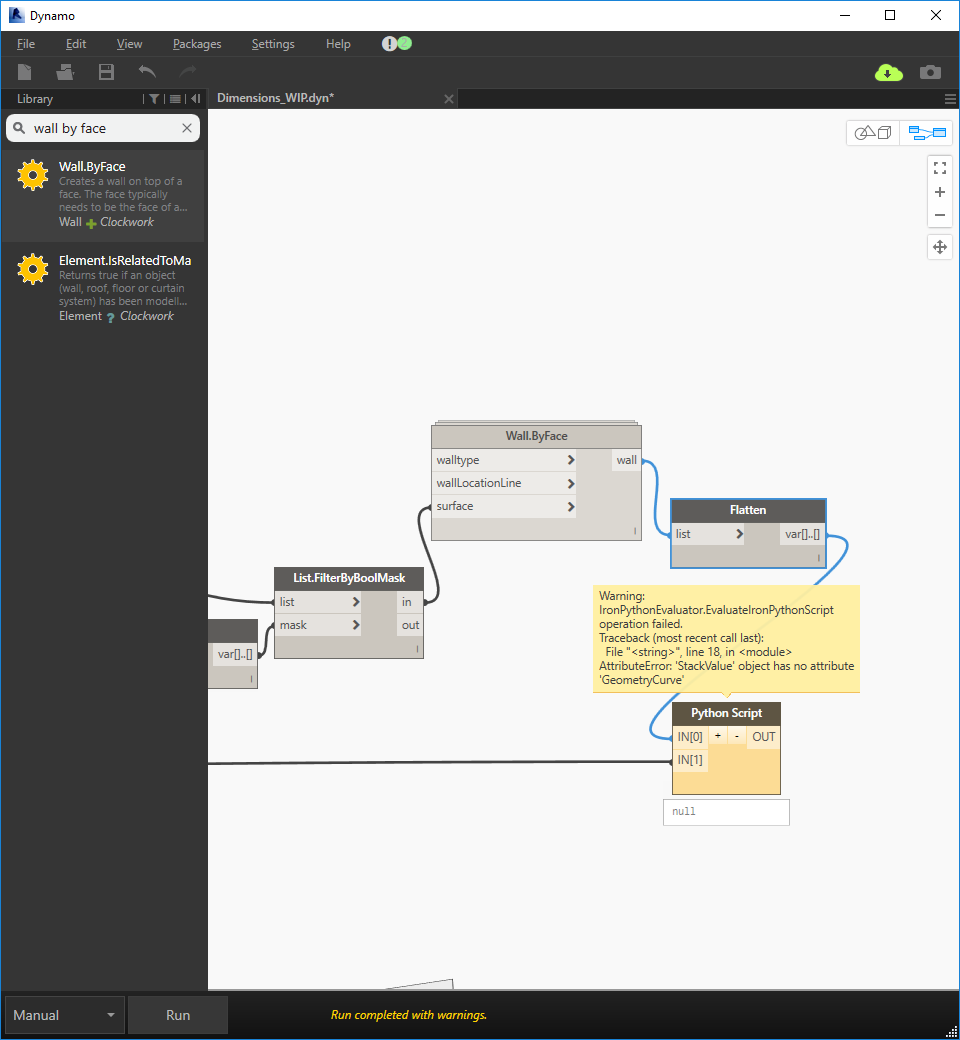This screenshot has height=1040, width=960.
Task: Click the Flatten list input chevron
Action: (739, 534)
